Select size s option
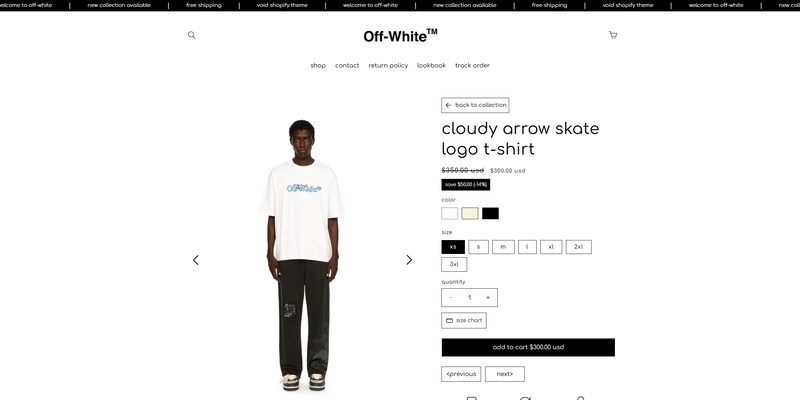The image size is (800, 400). pos(478,247)
